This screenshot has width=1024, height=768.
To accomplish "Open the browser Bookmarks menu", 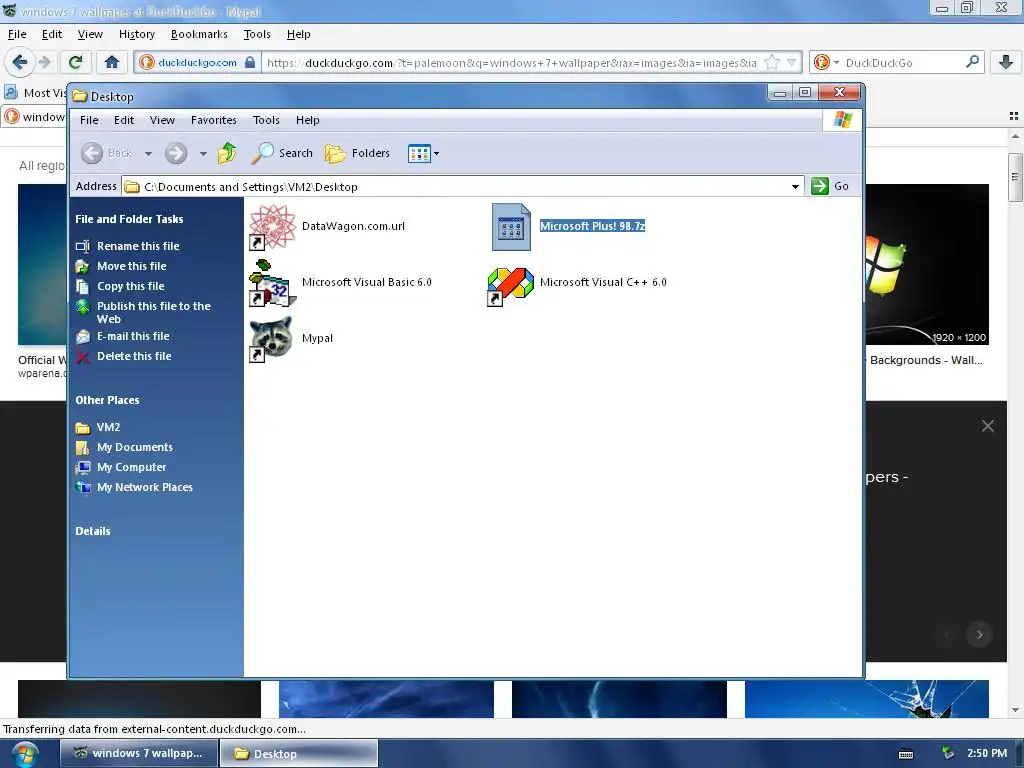I will [199, 34].
